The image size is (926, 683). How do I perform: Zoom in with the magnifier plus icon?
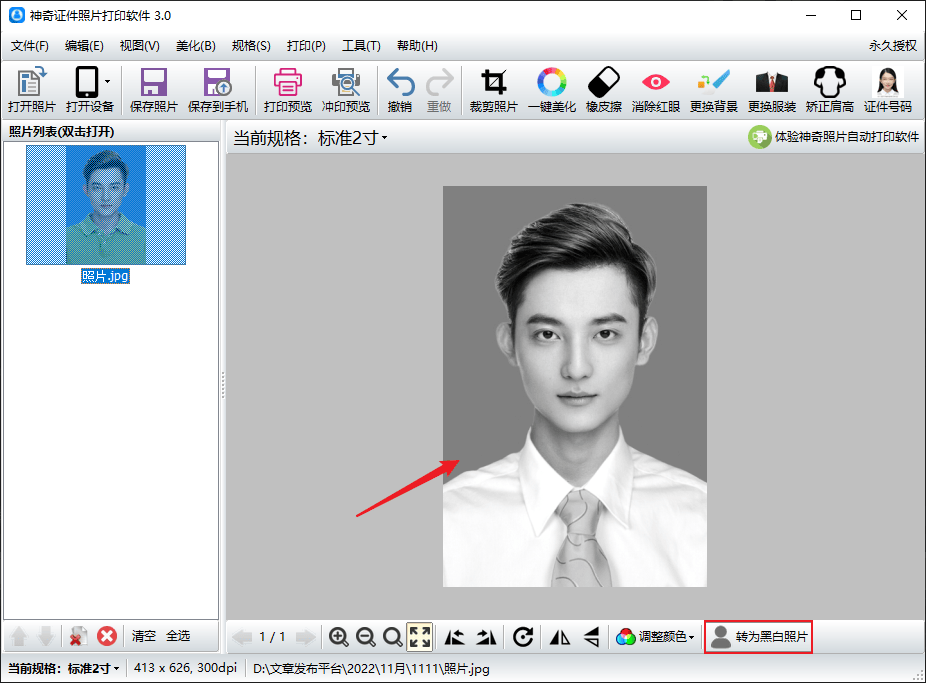click(x=340, y=637)
